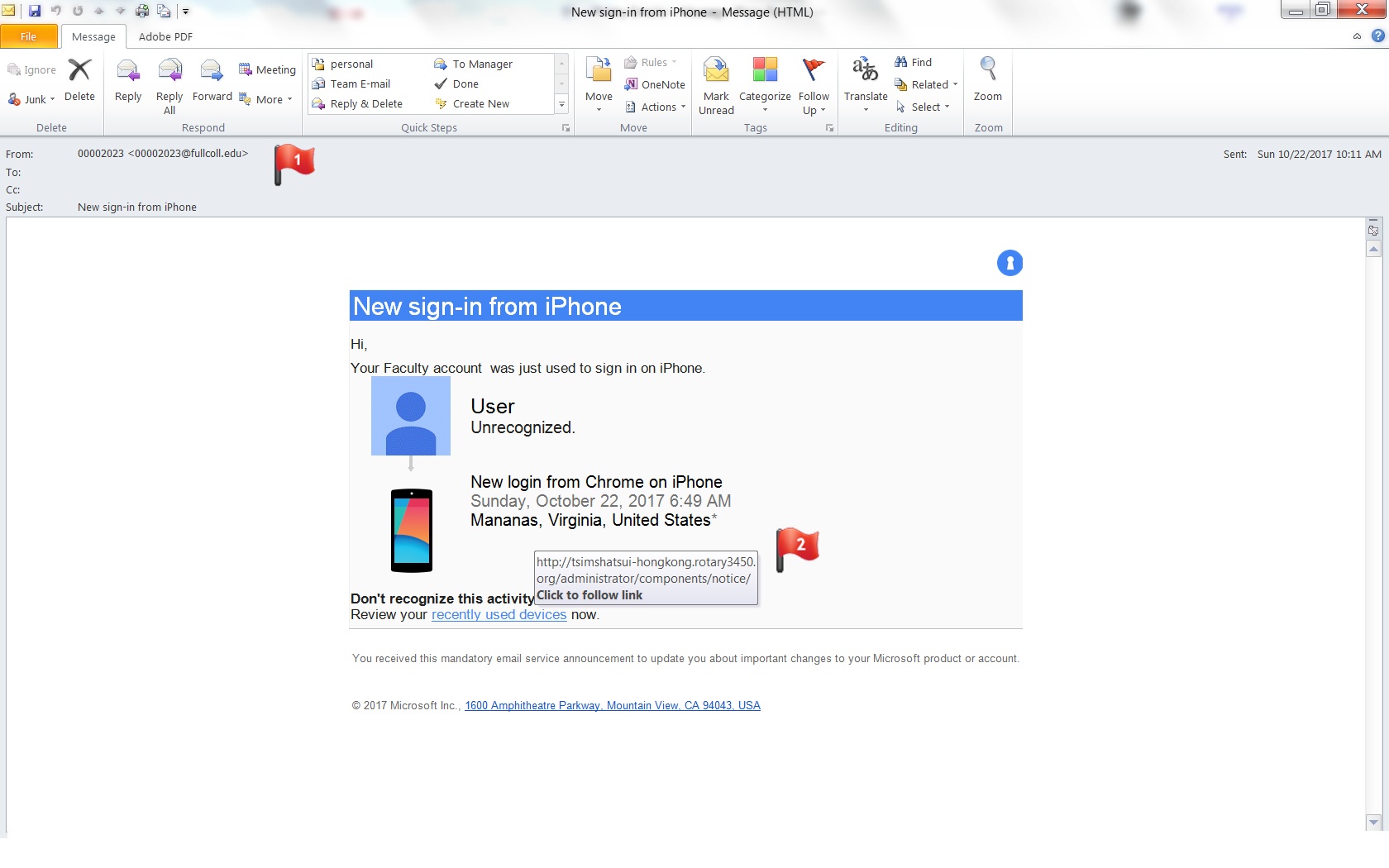Open the File tab
Image resolution: width=1389 pixels, height=868 pixels.
coord(29,36)
